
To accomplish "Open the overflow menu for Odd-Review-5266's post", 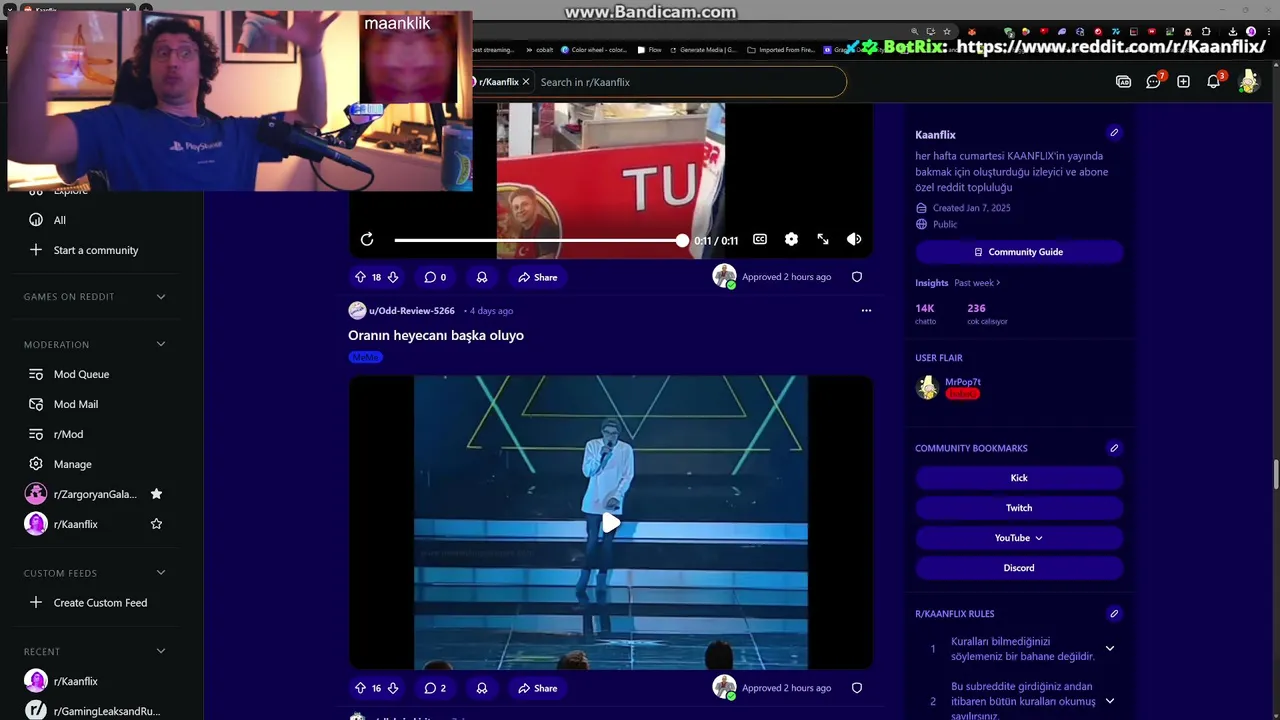I will click(x=866, y=311).
